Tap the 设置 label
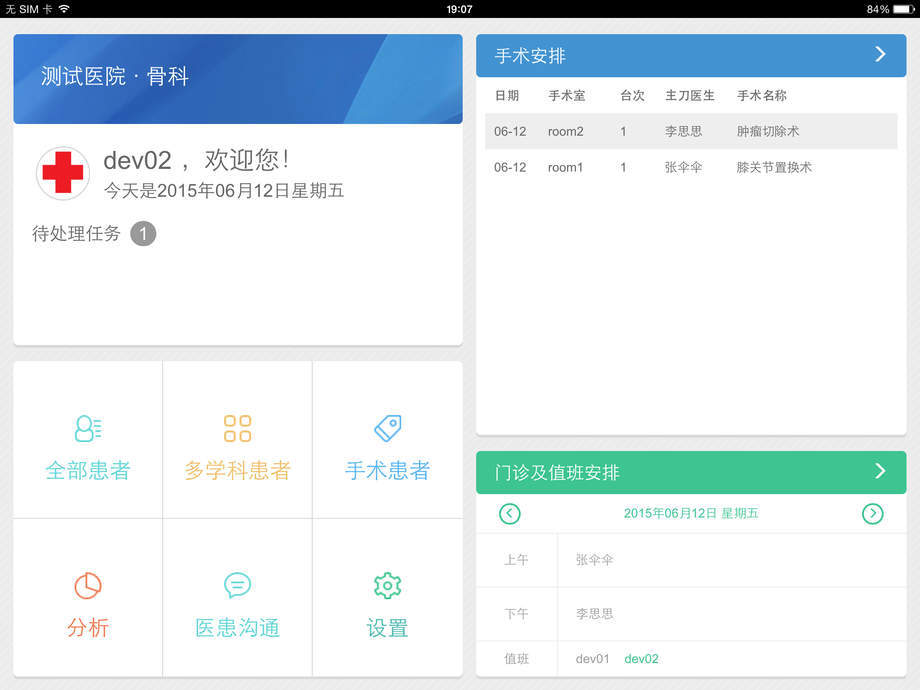Viewport: 920px width, 690px height. pyautogui.click(x=388, y=628)
